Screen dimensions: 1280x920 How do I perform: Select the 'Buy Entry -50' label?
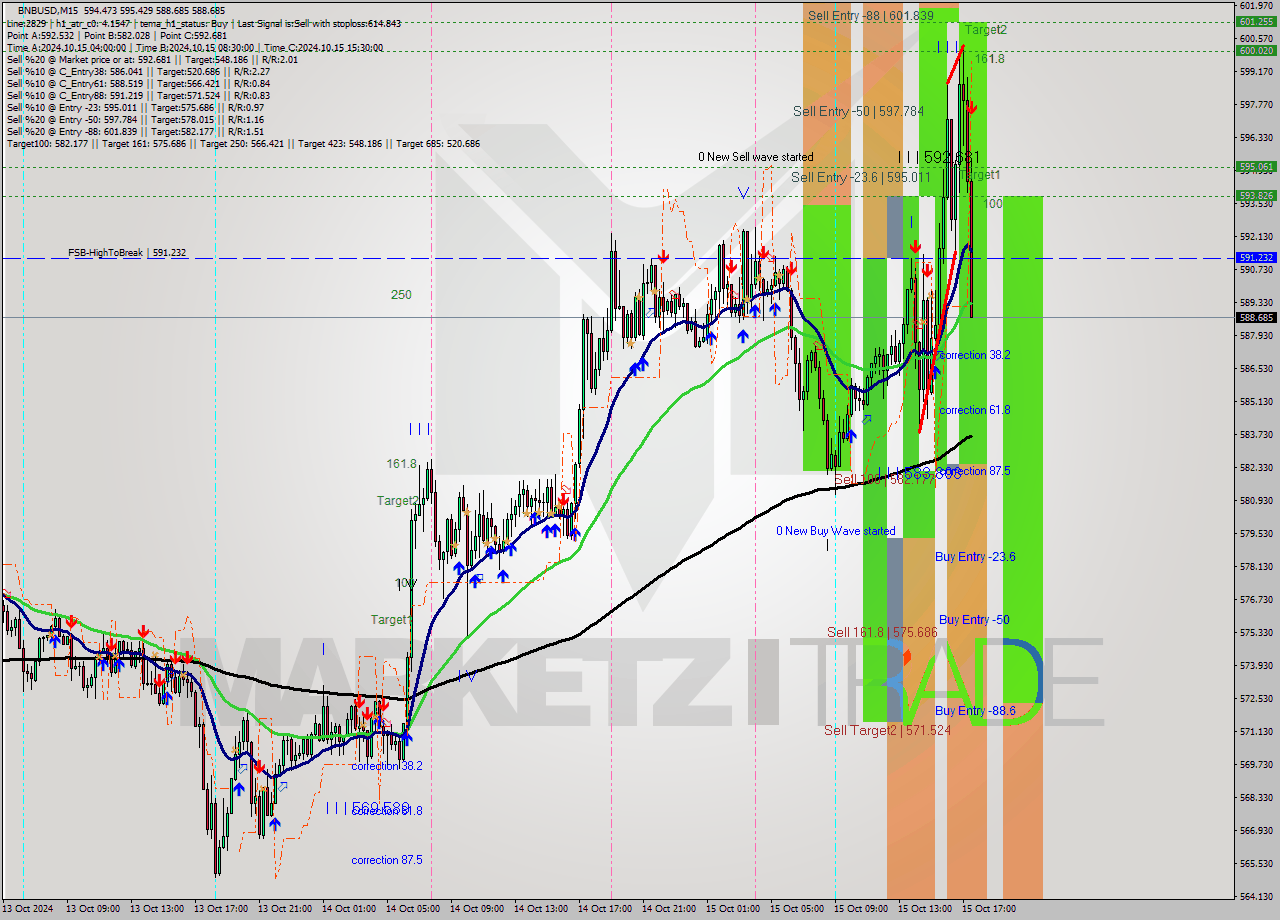click(x=973, y=620)
